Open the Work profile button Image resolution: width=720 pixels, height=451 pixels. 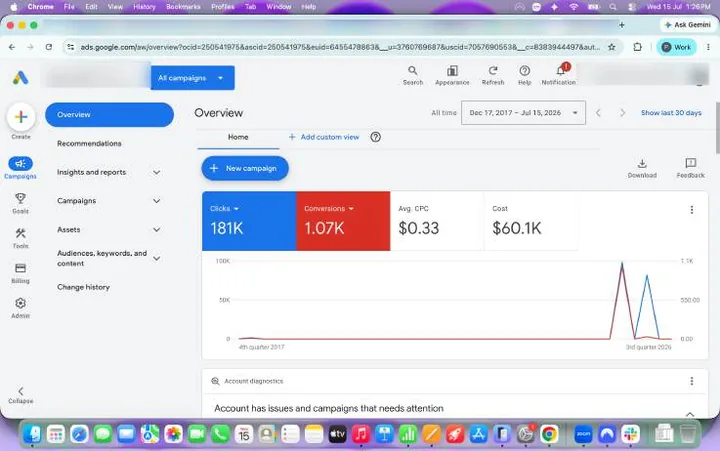click(676, 47)
